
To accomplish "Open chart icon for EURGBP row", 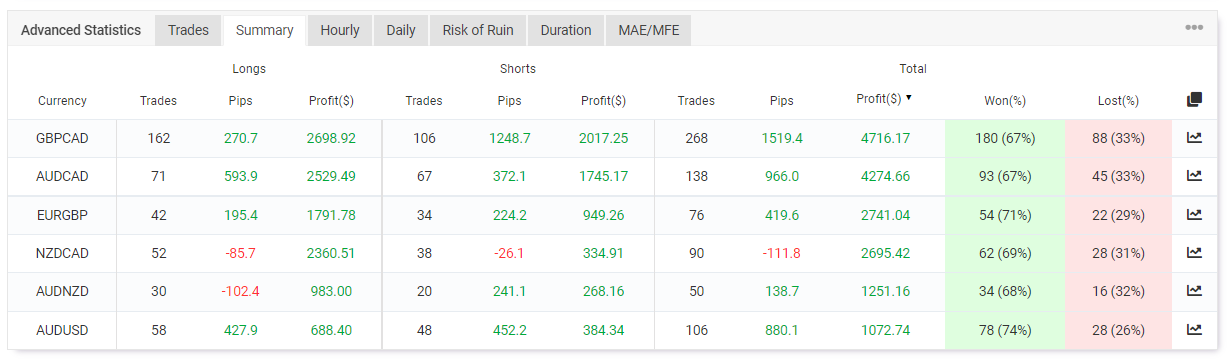I will [1194, 214].
